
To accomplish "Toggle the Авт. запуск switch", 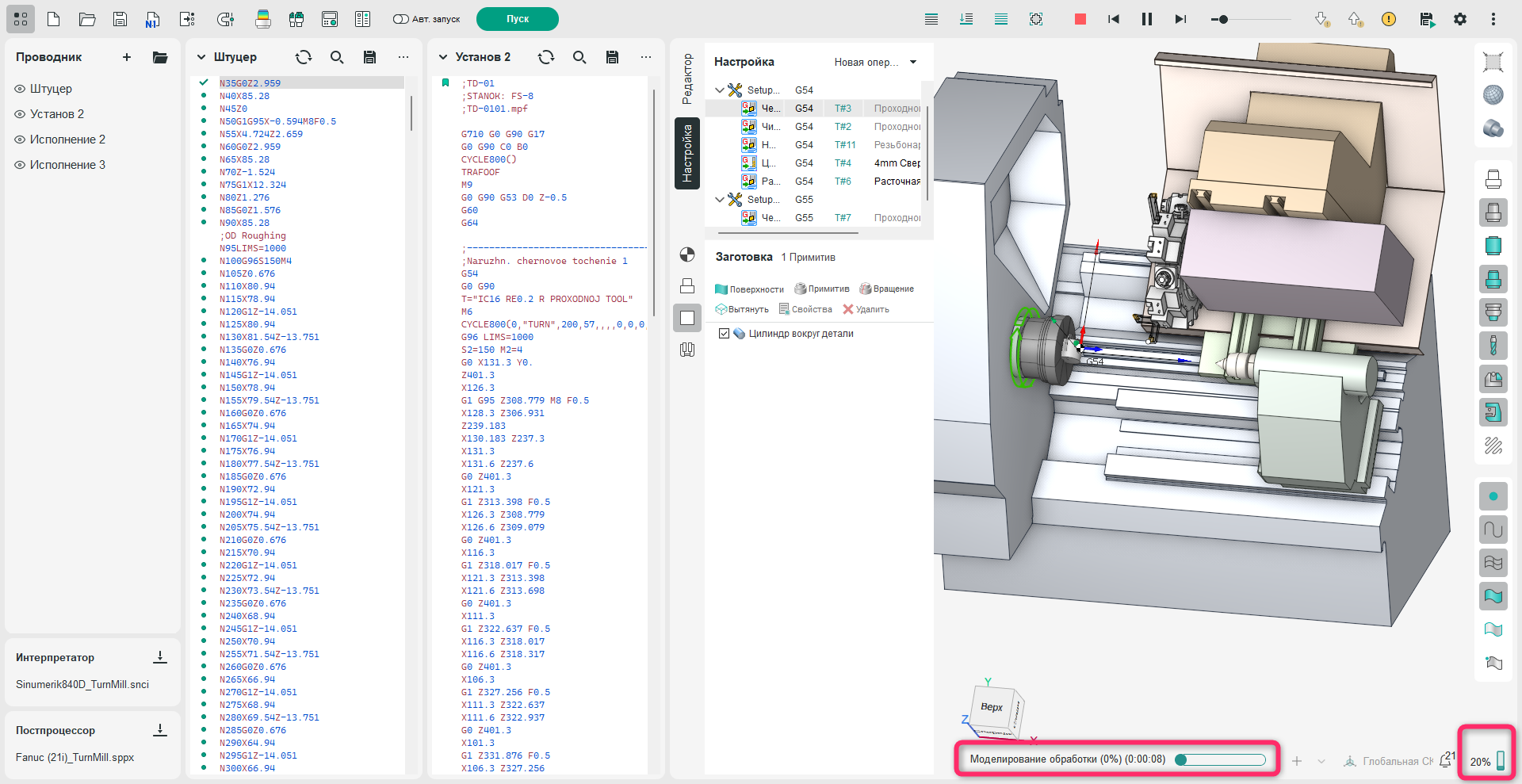I will click(x=401, y=19).
